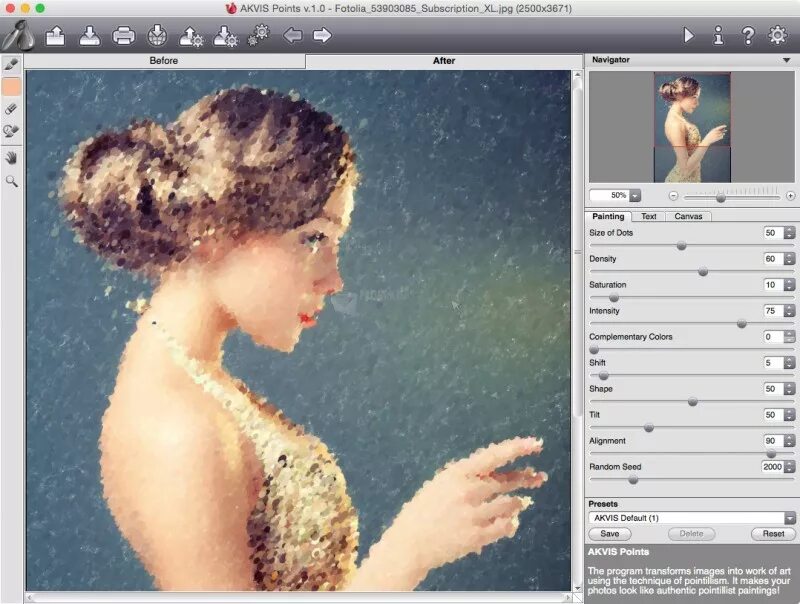
Task: Adjust the Shape slider
Action: click(691, 402)
